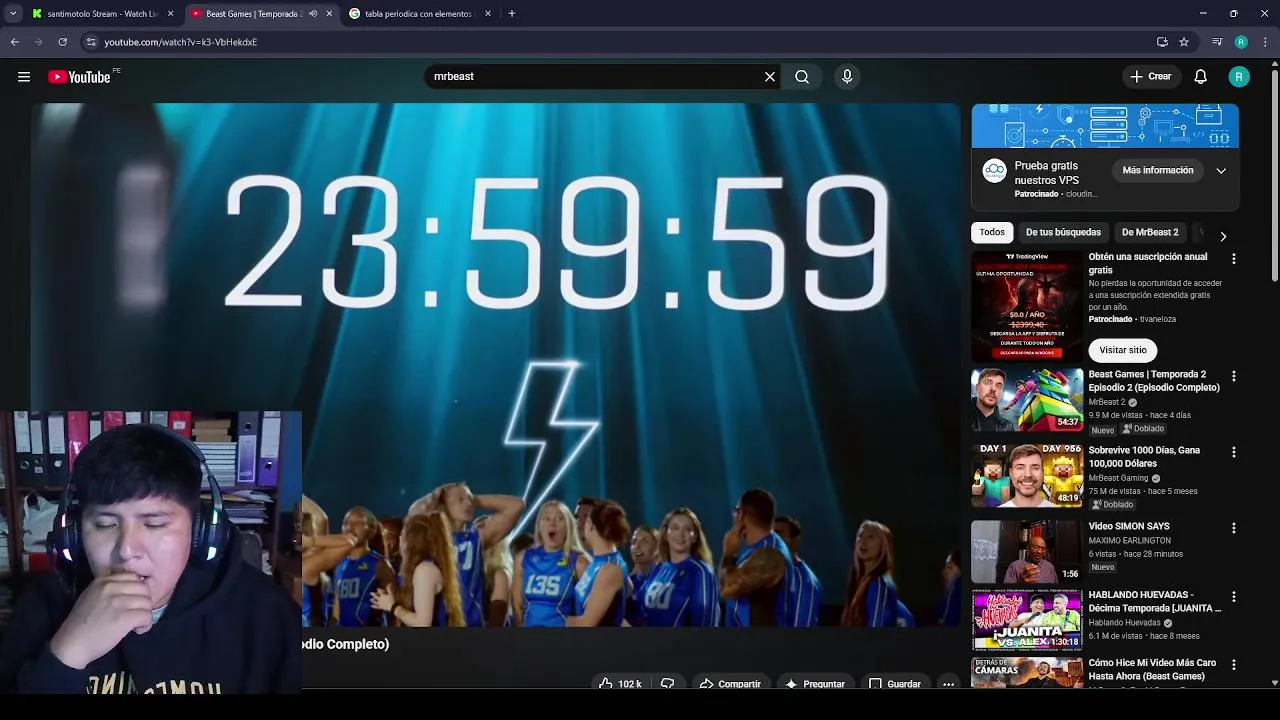Open options for Video SIMON SAYS
The width and height of the screenshot is (1280, 720).
tap(1233, 528)
